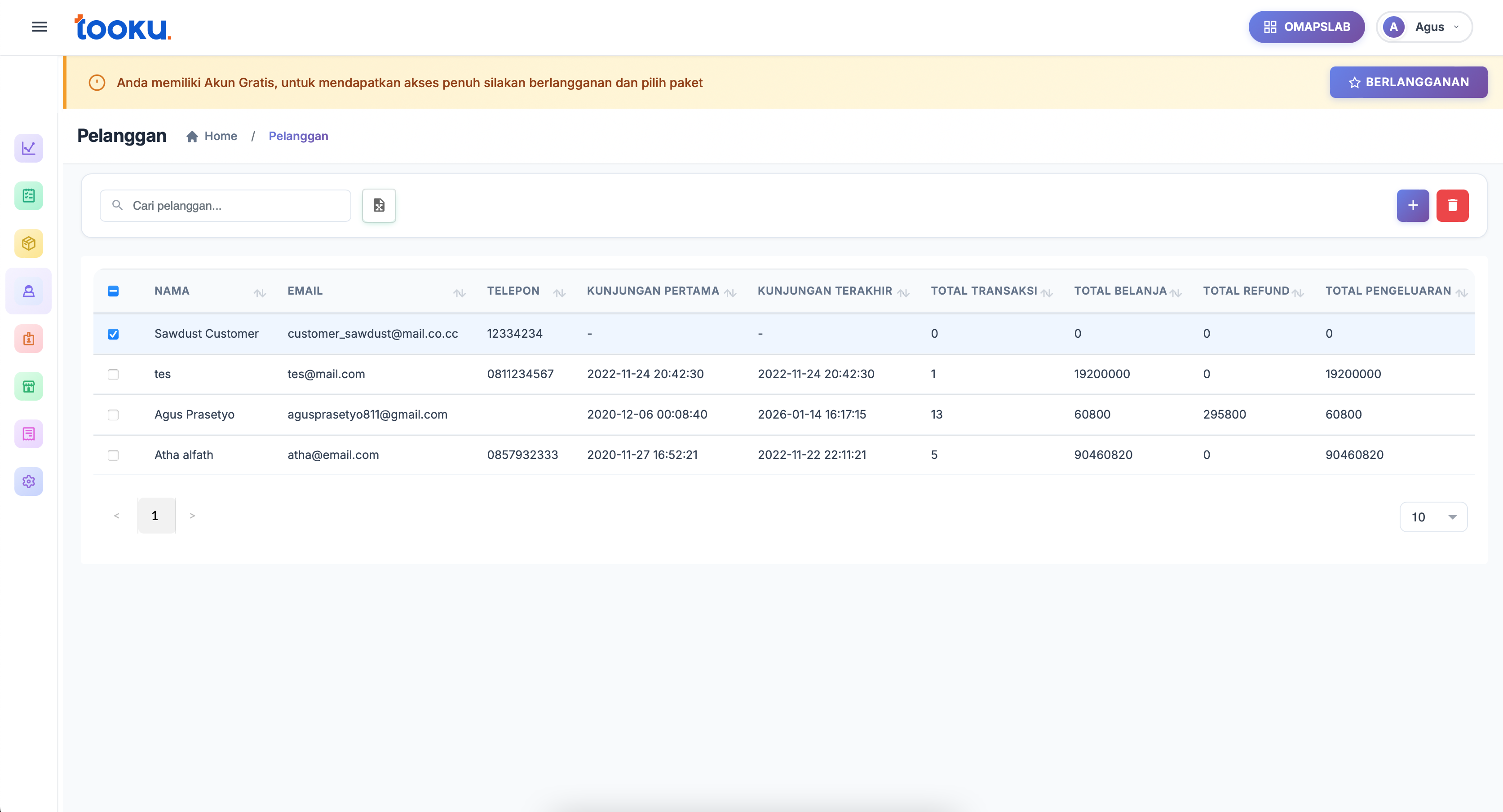
Task: Export customers to Excel file
Action: (x=379, y=205)
